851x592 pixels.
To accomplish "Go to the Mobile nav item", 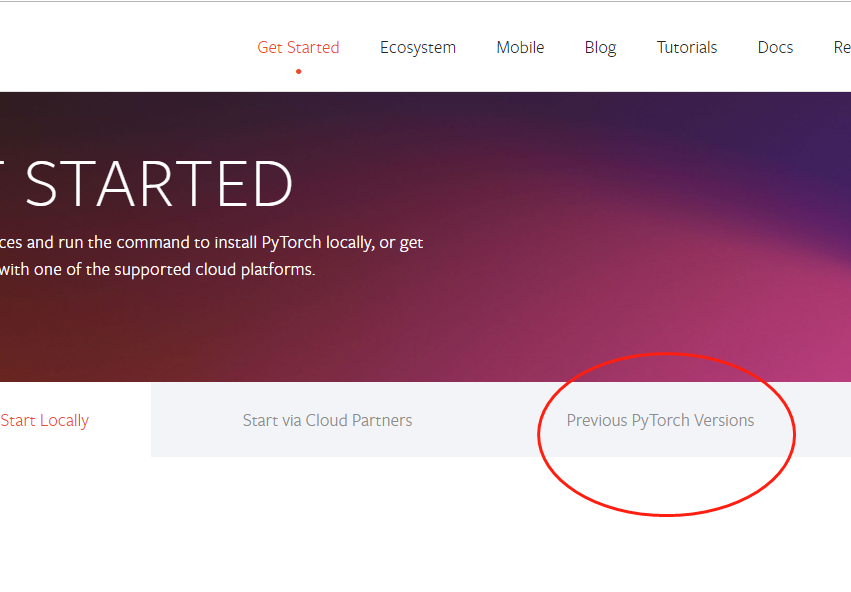I will pyautogui.click(x=520, y=48).
